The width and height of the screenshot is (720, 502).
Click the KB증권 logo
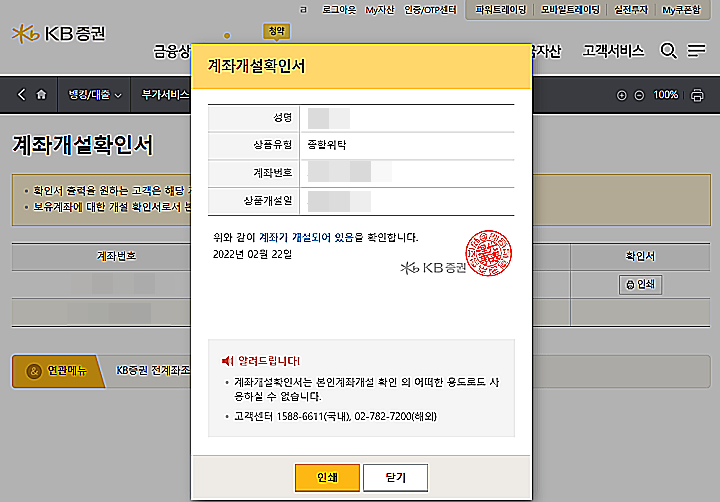pos(59,34)
